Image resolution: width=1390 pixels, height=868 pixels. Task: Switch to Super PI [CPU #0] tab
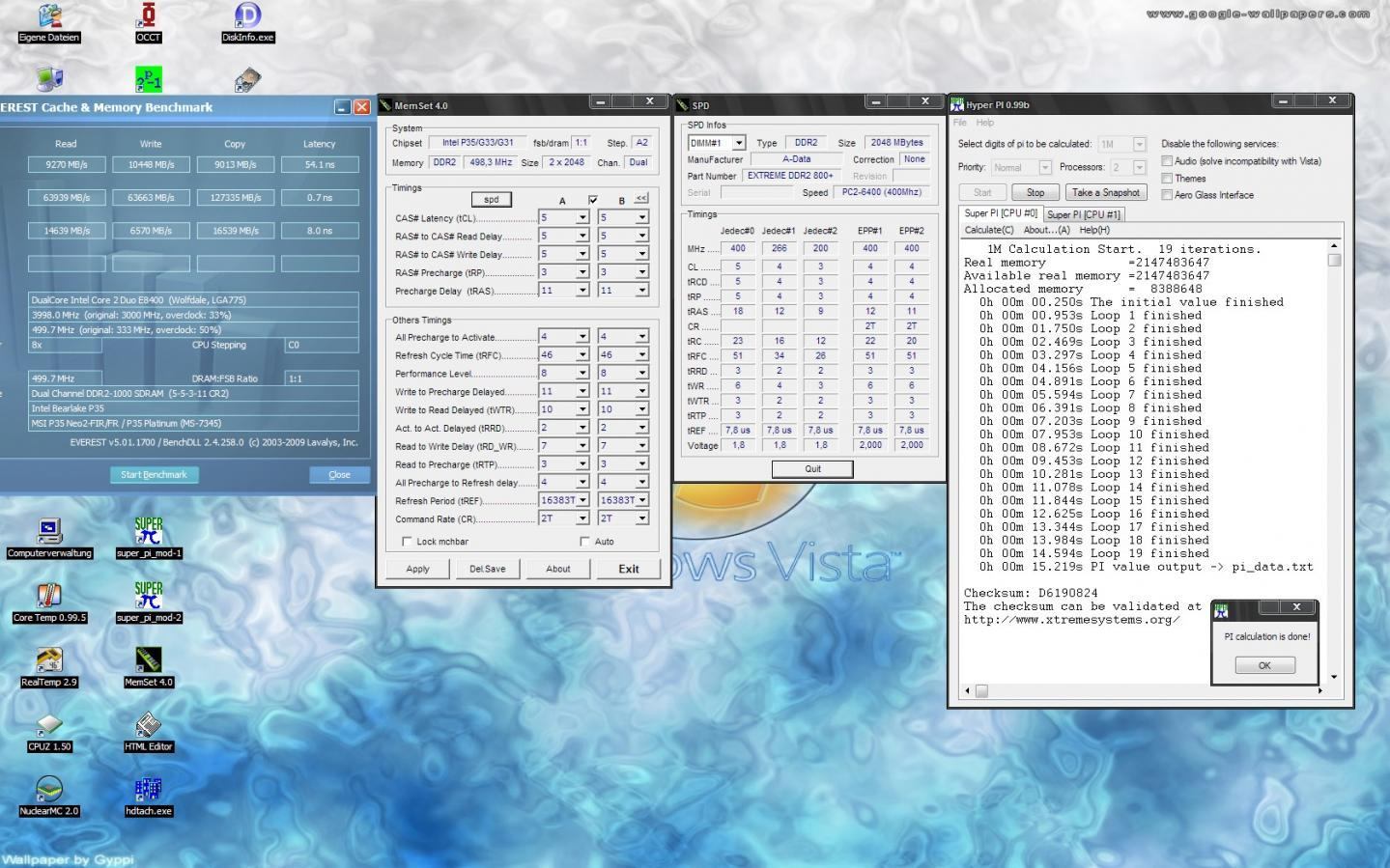tap(1000, 213)
